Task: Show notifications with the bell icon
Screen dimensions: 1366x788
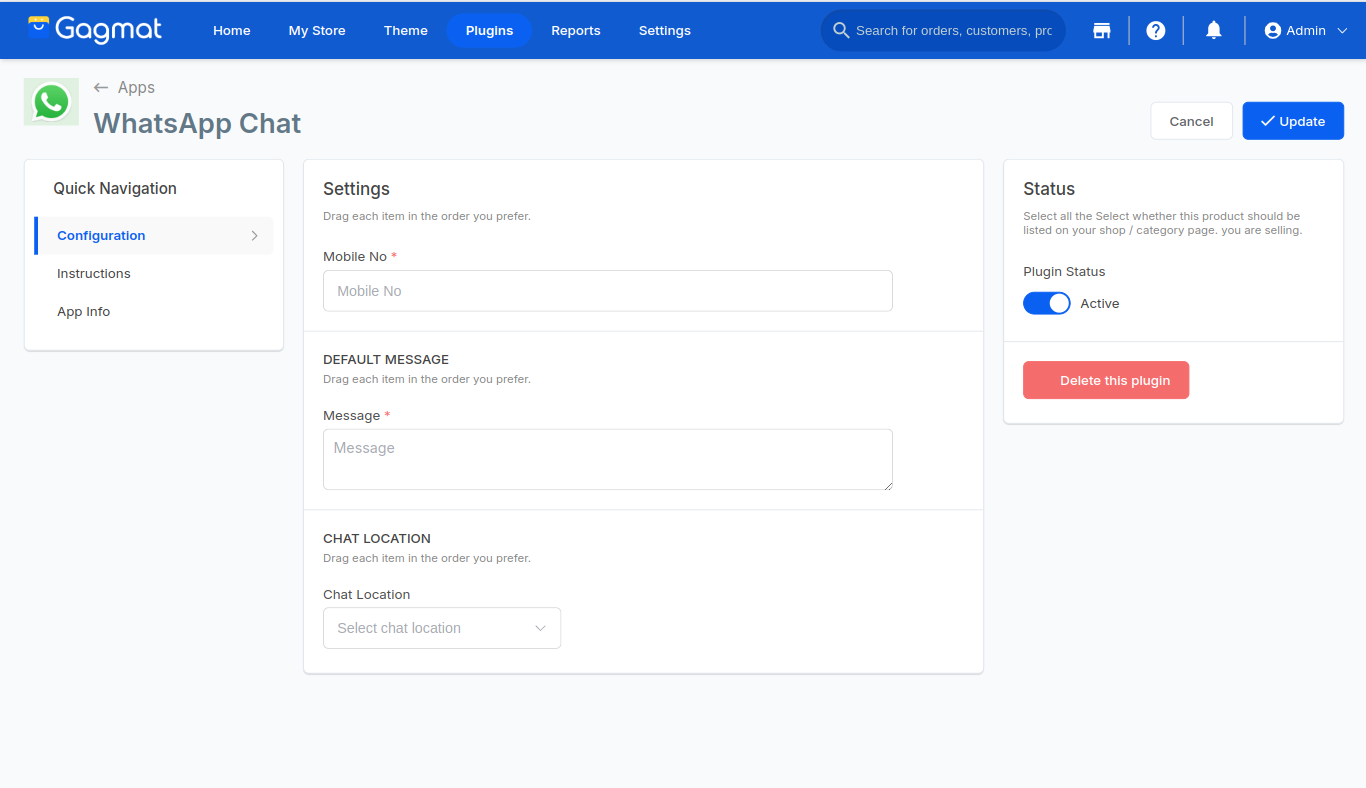Action: [1214, 31]
